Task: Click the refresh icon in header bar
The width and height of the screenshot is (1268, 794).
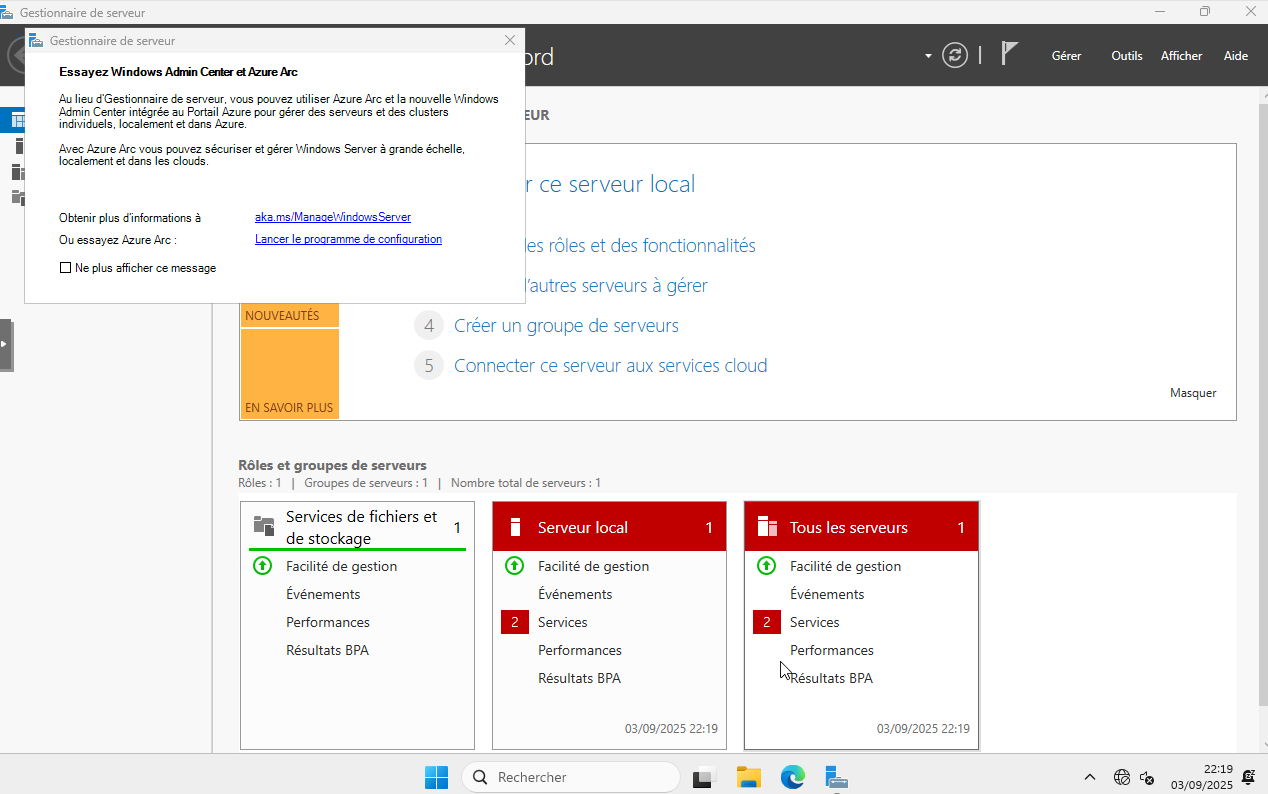Action: pyautogui.click(x=955, y=55)
